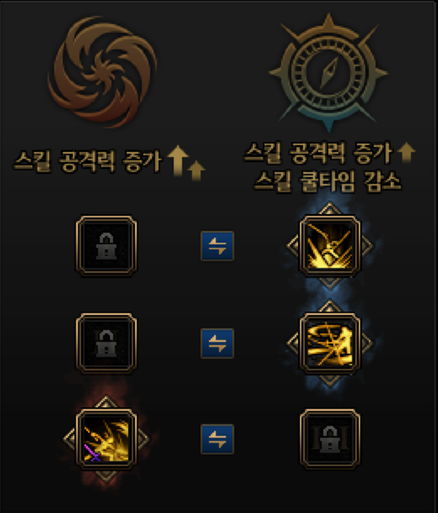Click diamond ornament above hammer skill

330,209
